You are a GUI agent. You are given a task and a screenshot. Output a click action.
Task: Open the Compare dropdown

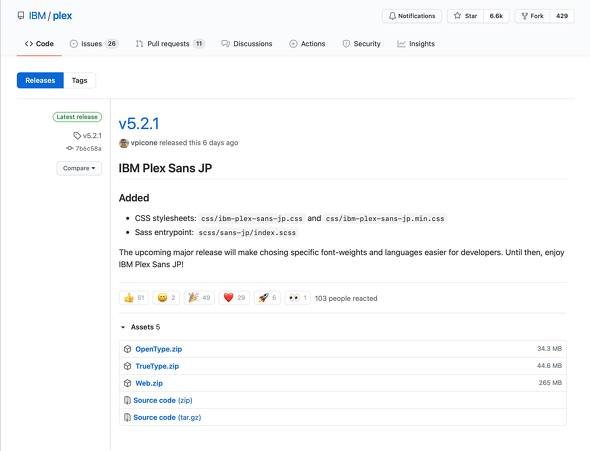[79, 168]
